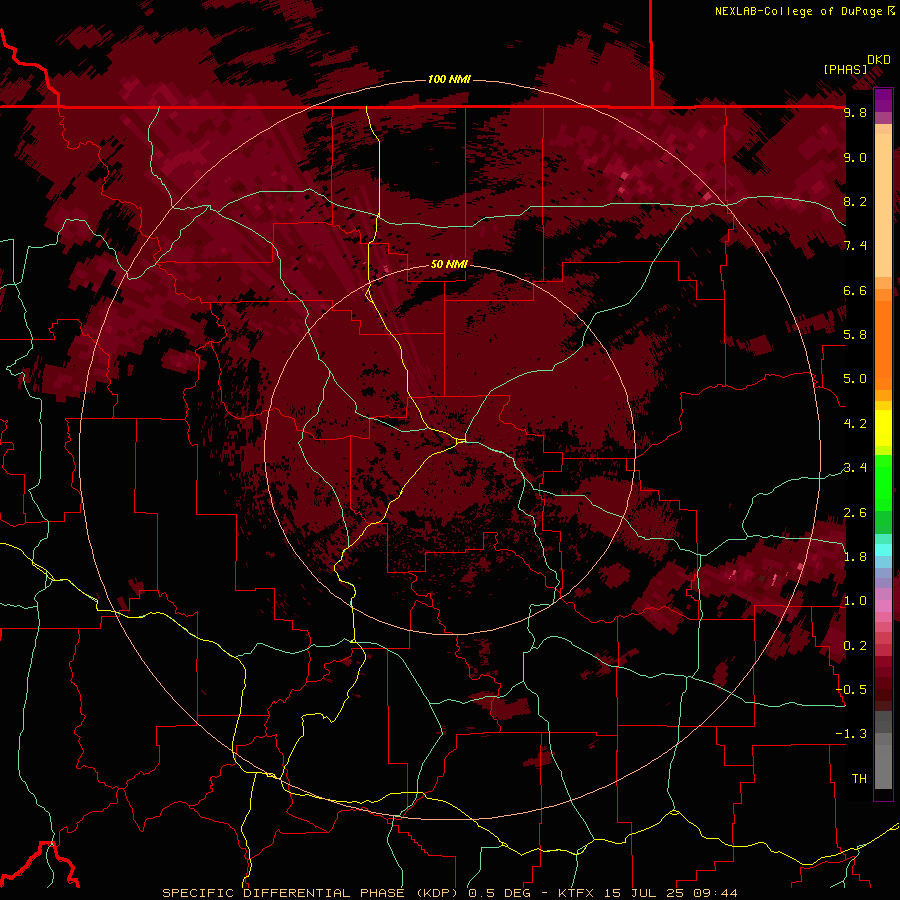Click the 09:44 timestamp in the caption
Screen dimensions: 900x900
(x=717, y=893)
